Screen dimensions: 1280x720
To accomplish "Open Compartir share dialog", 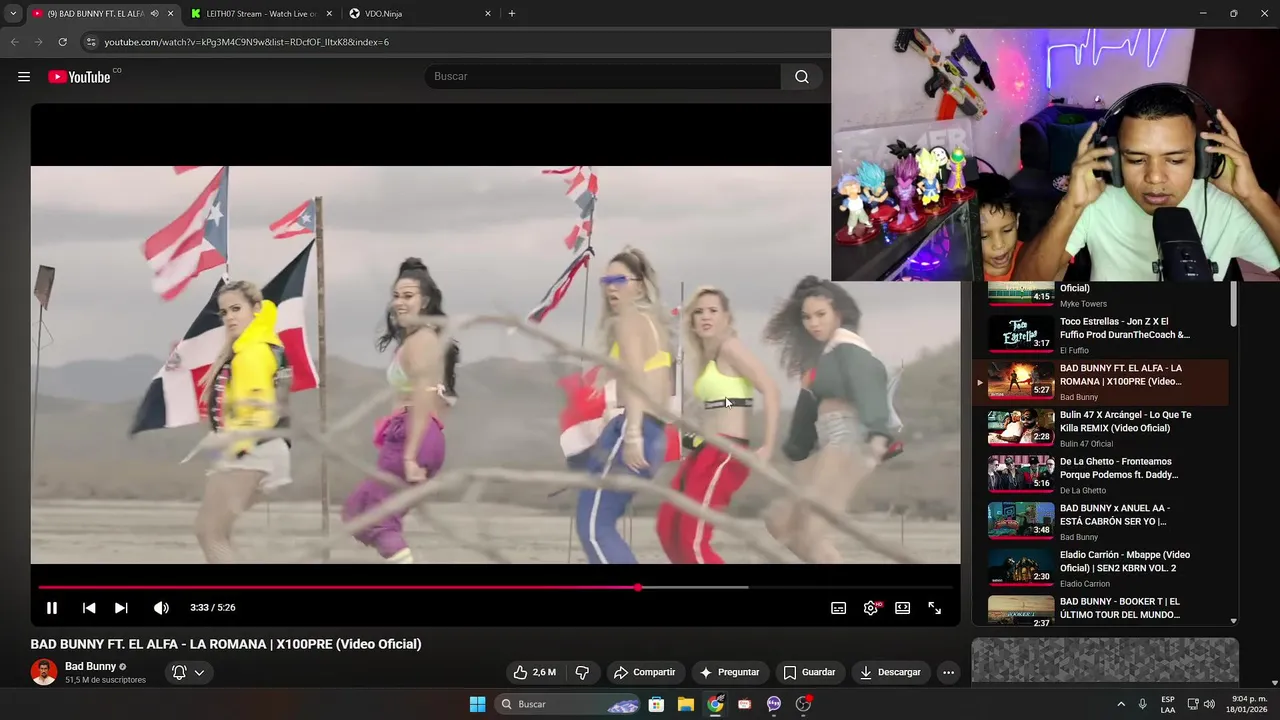I will click(x=644, y=672).
